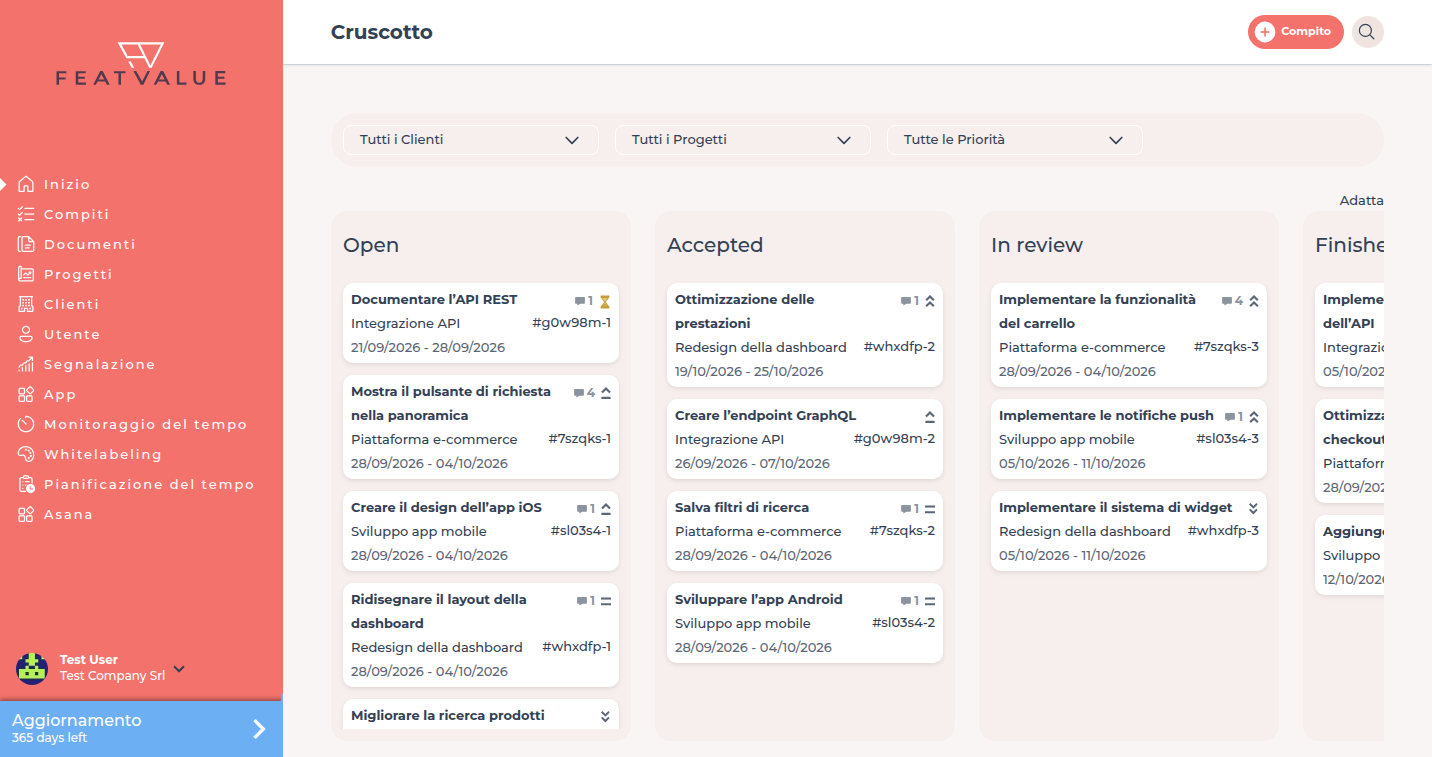Click the hourglass icon on Documentare l'API REST
The width and height of the screenshot is (1432, 757).
pos(604,301)
